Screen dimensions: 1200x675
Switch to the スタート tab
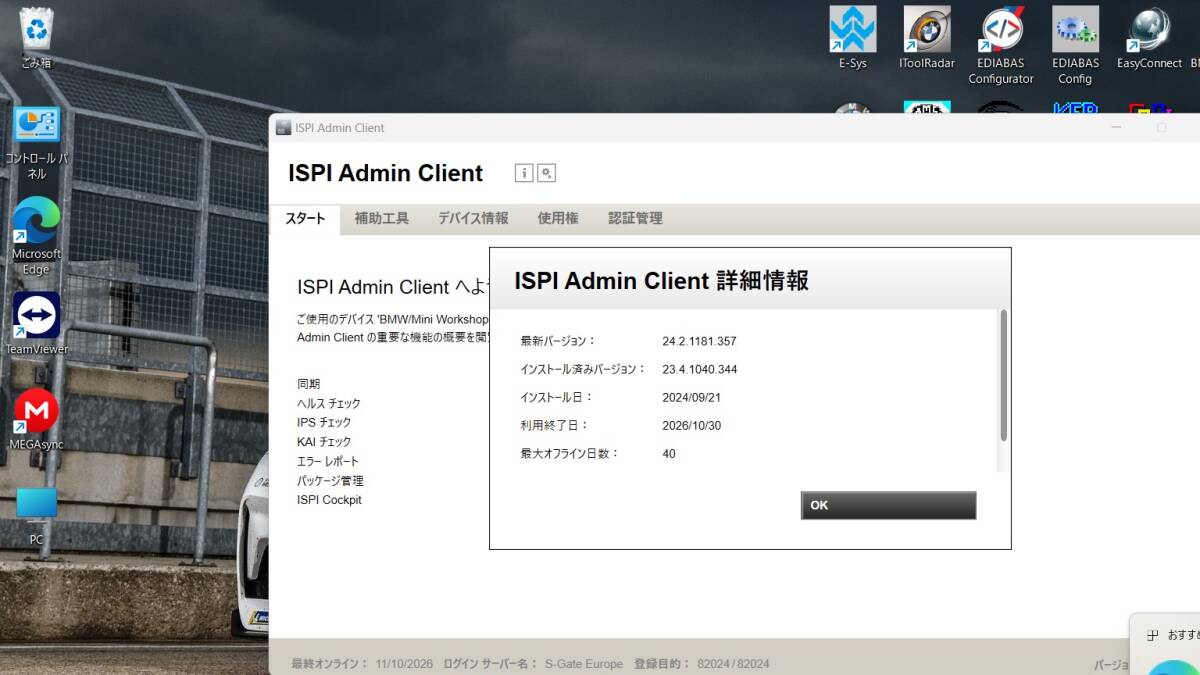tap(305, 218)
